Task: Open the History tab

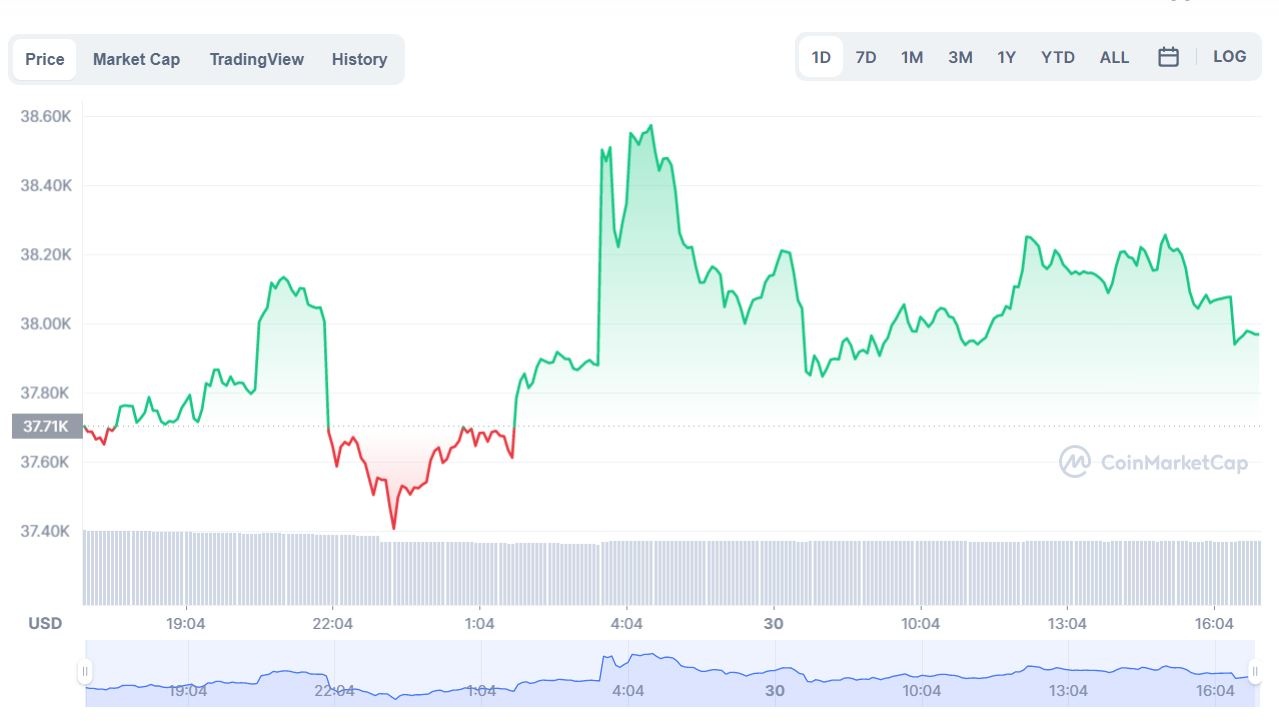Action: (359, 59)
